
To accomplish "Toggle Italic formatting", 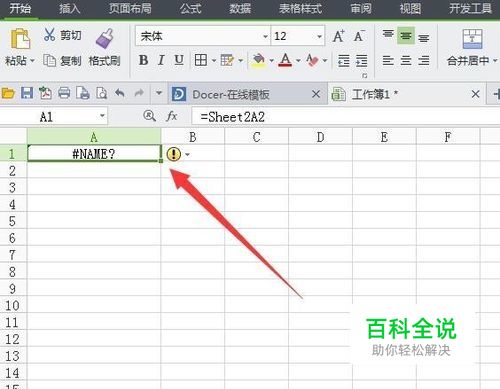I will click(161, 60).
